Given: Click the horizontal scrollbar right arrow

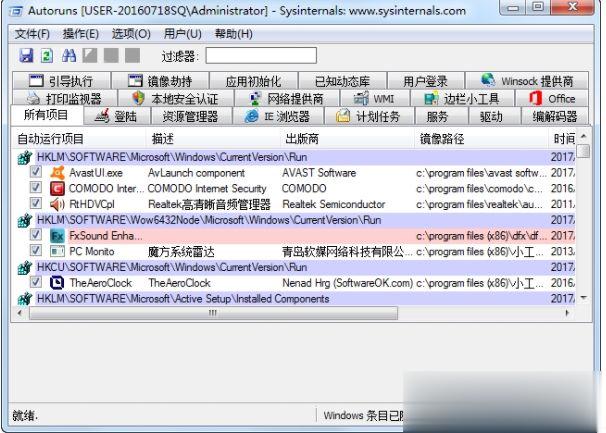Looking at the screenshot, I should click(x=567, y=313).
